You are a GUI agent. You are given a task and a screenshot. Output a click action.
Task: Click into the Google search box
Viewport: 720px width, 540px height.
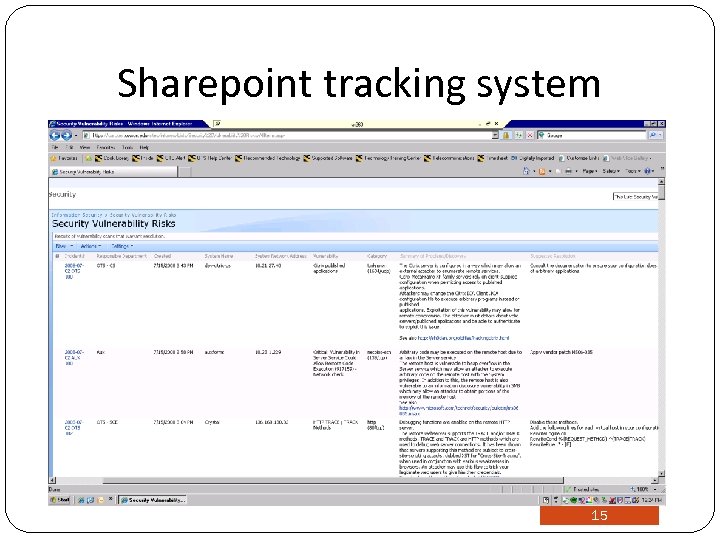[592, 135]
